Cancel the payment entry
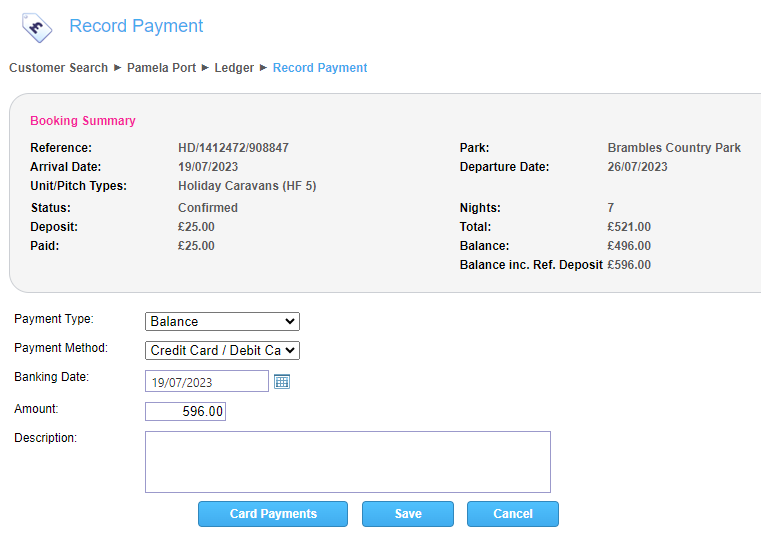Screen dimensions: 761x552 pos(512,514)
